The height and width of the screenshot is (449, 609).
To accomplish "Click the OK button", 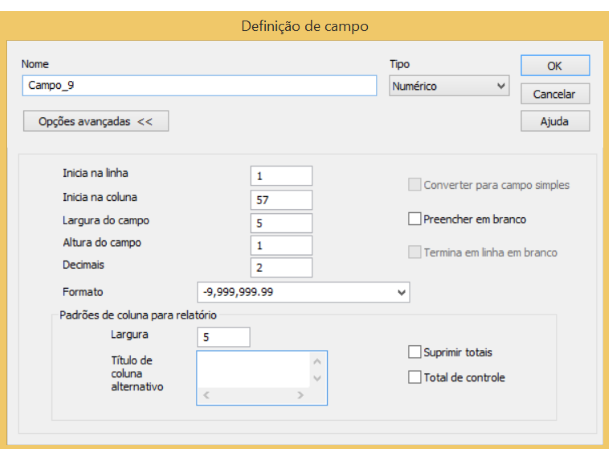I will click(554, 65).
